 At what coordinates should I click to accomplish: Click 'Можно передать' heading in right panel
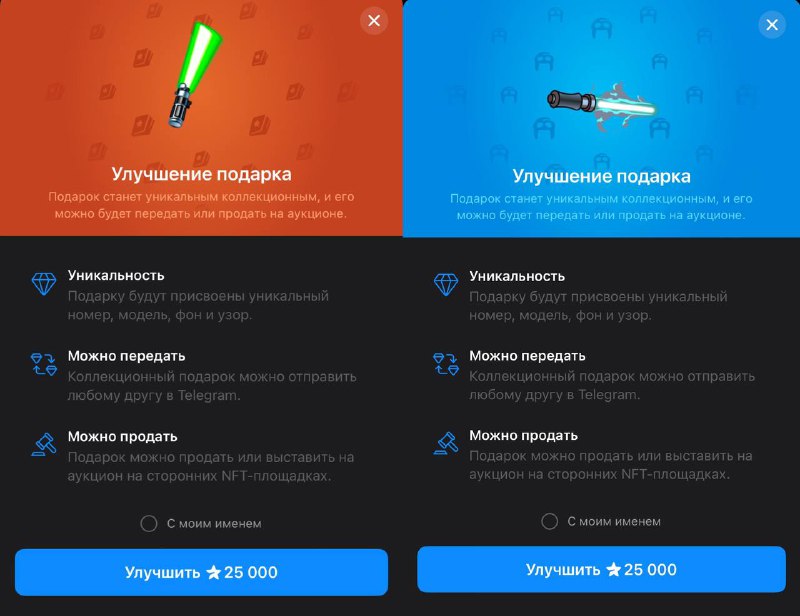pos(528,356)
